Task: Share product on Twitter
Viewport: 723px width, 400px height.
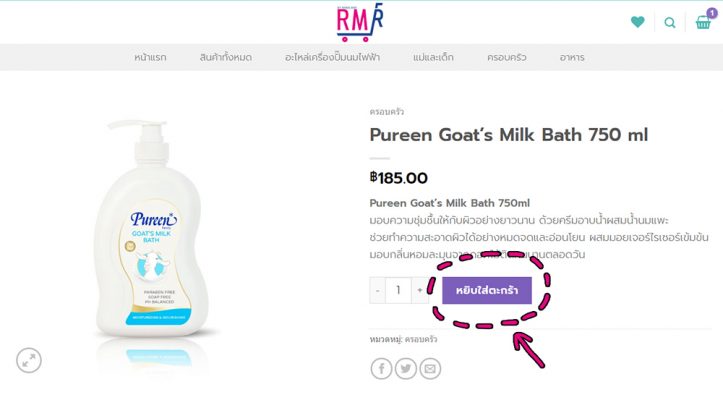Action: (x=406, y=369)
